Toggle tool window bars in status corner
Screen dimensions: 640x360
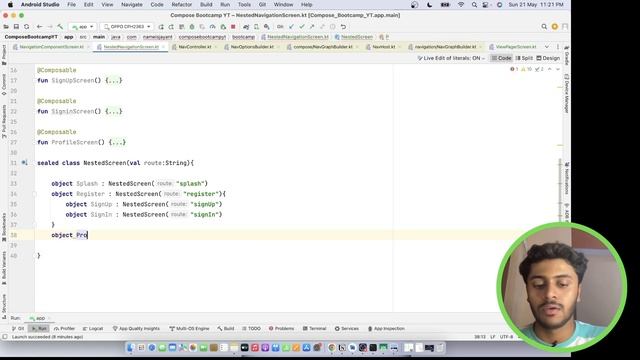click(5, 337)
